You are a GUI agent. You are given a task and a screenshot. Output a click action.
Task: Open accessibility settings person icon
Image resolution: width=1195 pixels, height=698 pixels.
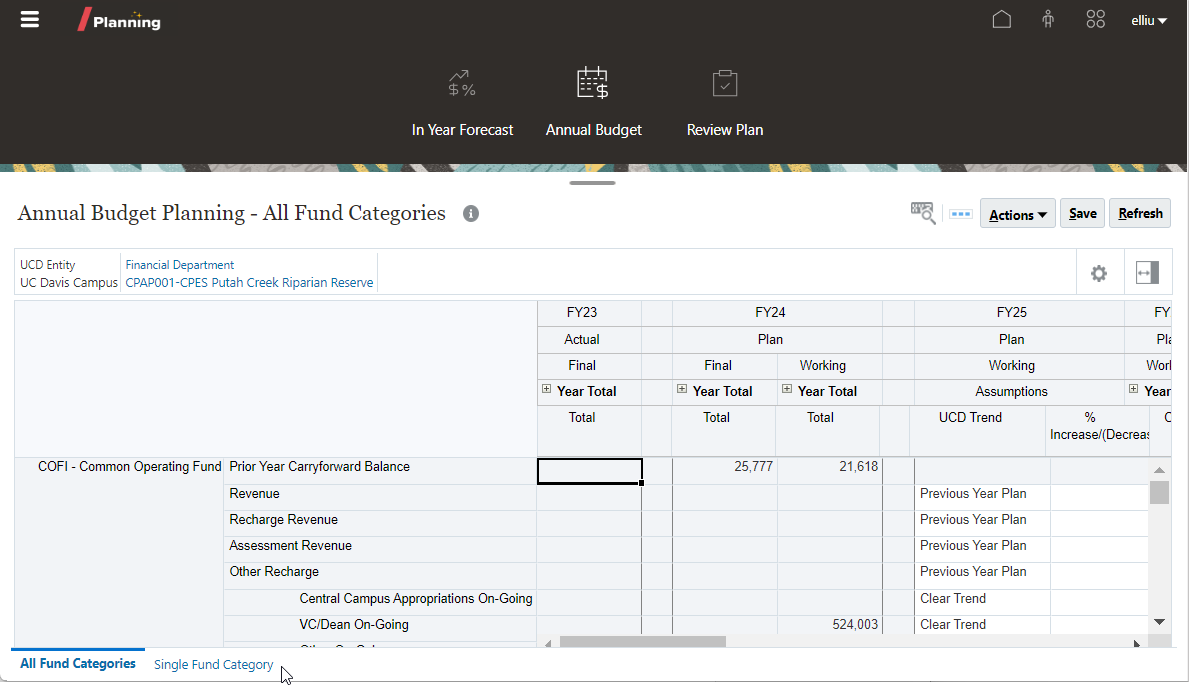coord(1048,18)
